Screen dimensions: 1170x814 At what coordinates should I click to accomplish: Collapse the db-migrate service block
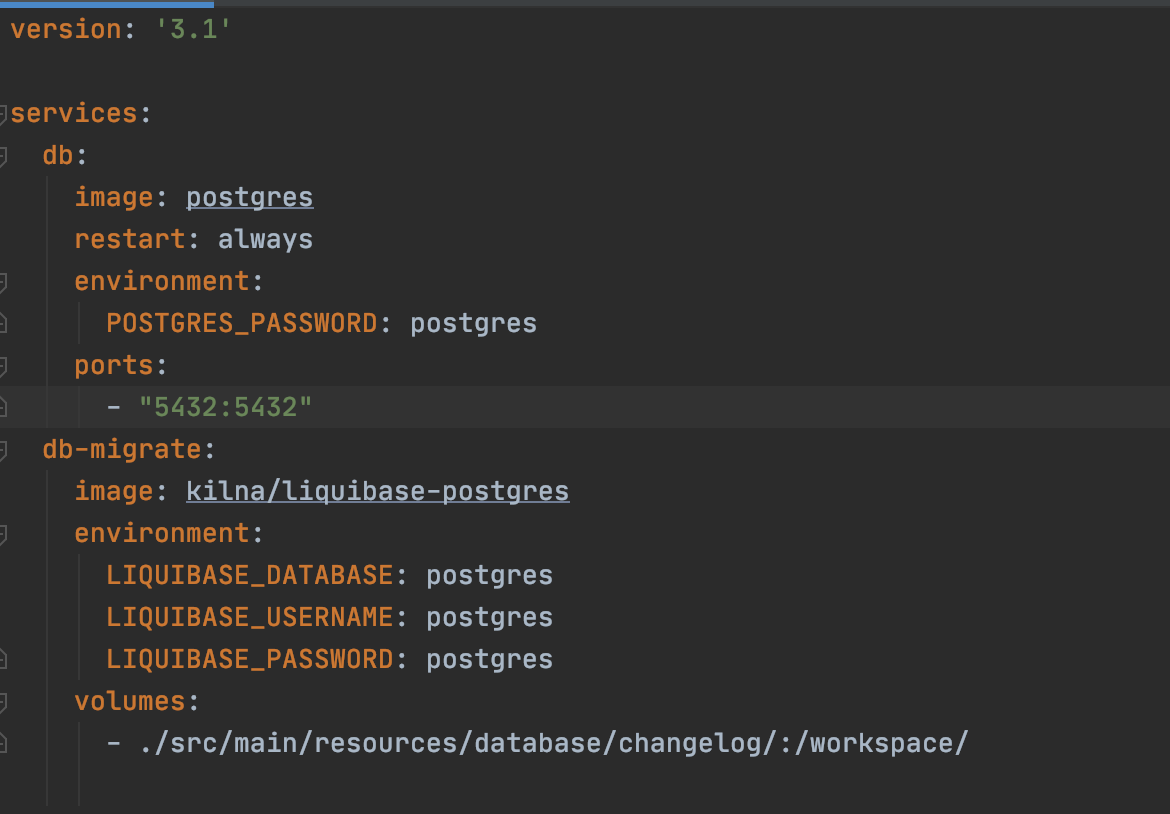(x=3, y=450)
